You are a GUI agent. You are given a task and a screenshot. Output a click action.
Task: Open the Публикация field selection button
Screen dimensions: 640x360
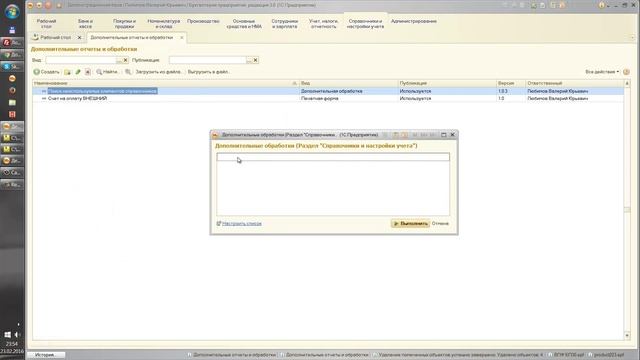[249, 60]
